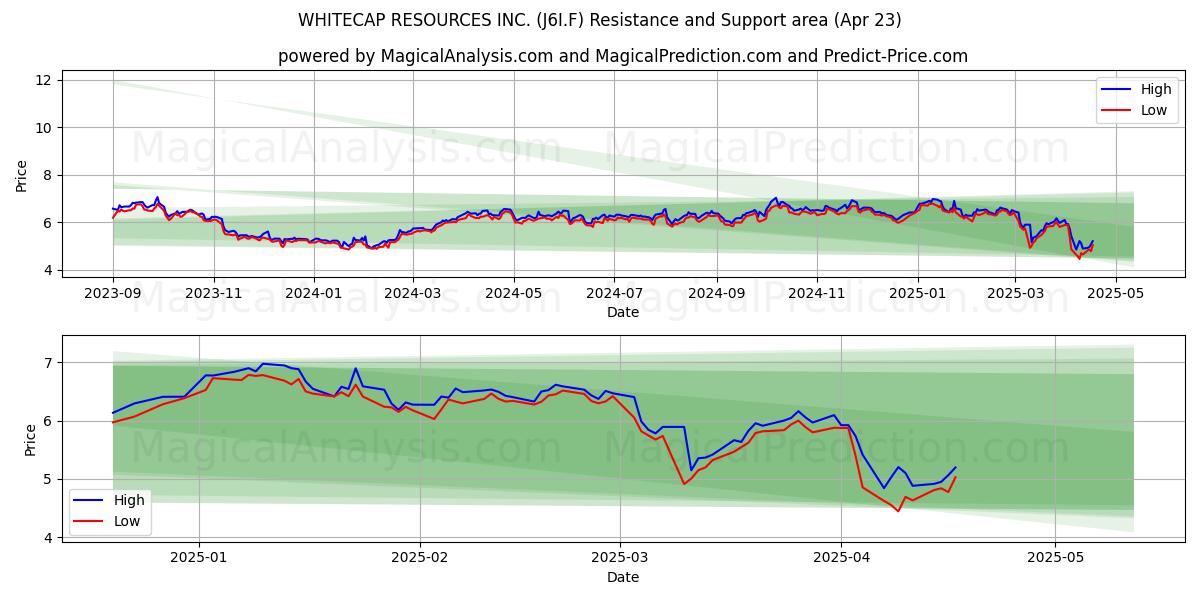This screenshot has height=600, width=1200.
Task: Click the '5' price tick on bottom chart
Action: tap(50, 480)
